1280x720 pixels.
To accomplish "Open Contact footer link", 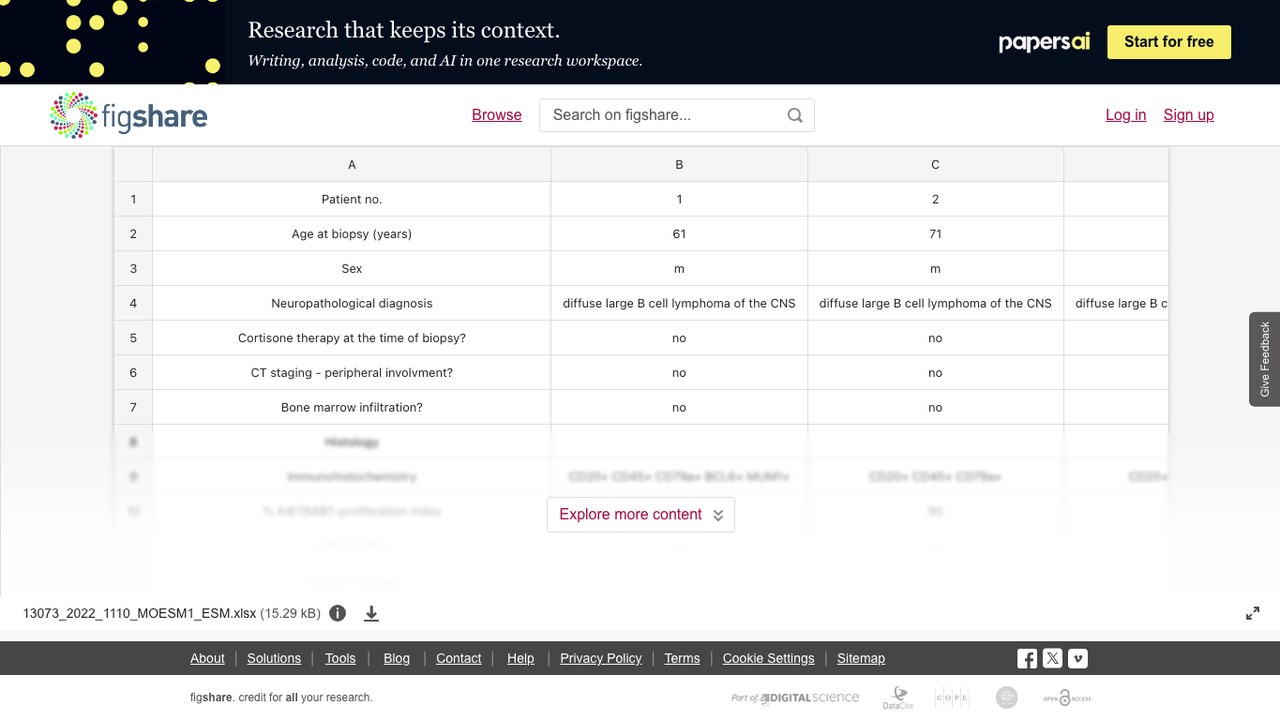I will pos(459,658).
